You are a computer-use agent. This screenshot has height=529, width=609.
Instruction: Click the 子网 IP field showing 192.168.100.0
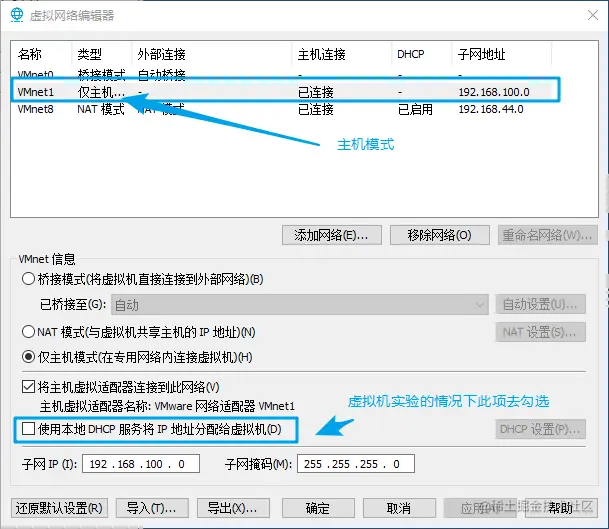click(x=141, y=464)
